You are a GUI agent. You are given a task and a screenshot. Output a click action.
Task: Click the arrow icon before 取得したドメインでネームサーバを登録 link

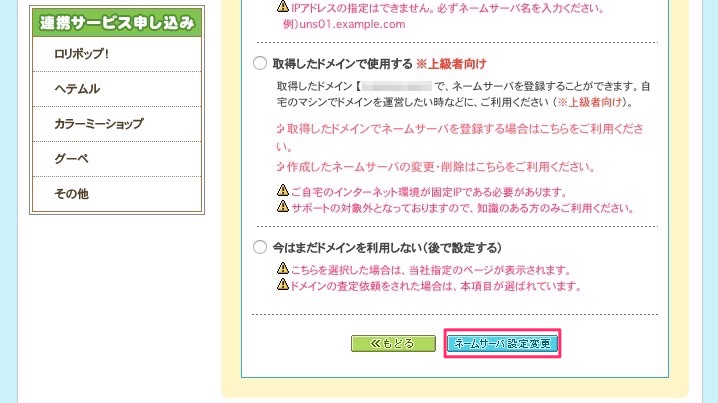(x=280, y=129)
